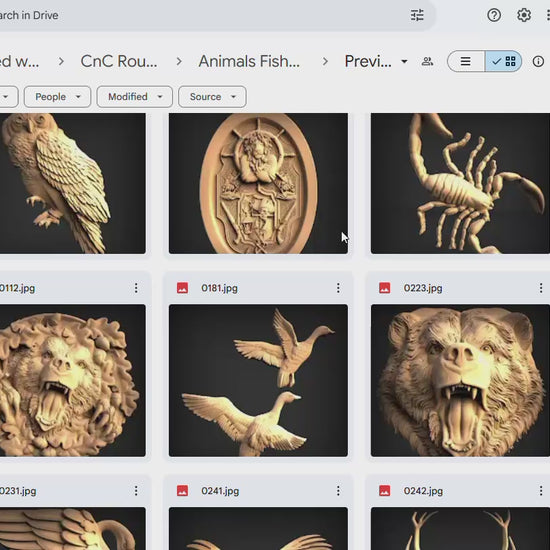Click image file icon beside 0242.jpg
The image size is (550, 550).
coord(385,491)
